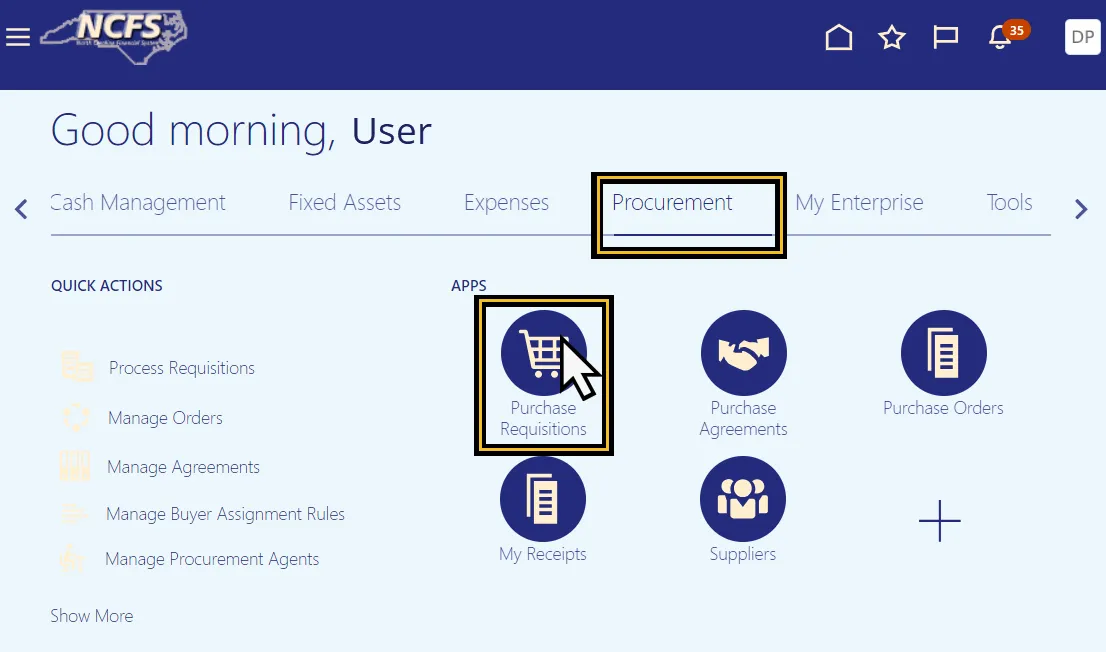Click Manage Buyer Assignment Rules link
Viewport: 1106px width, 652px height.
click(x=225, y=514)
